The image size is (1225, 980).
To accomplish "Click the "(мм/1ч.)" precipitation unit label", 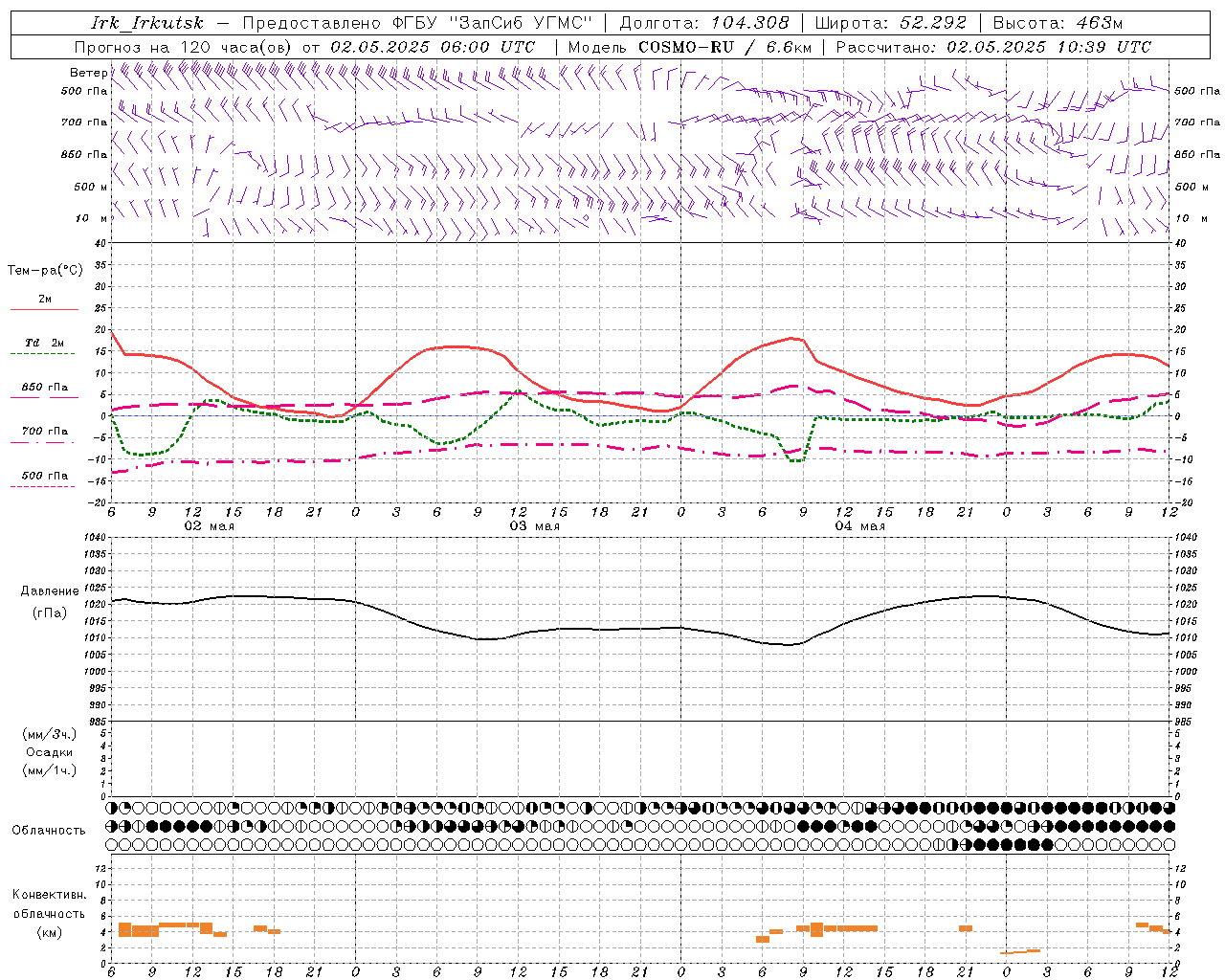I will 50,770.
